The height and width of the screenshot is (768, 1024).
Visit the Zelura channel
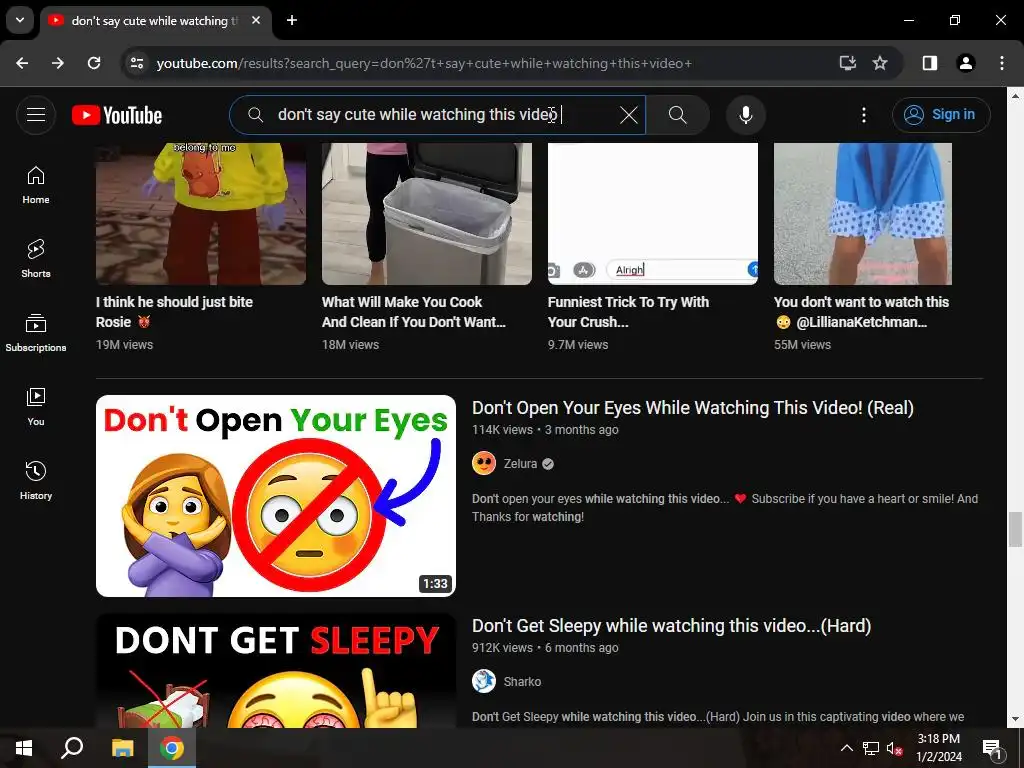point(520,464)
